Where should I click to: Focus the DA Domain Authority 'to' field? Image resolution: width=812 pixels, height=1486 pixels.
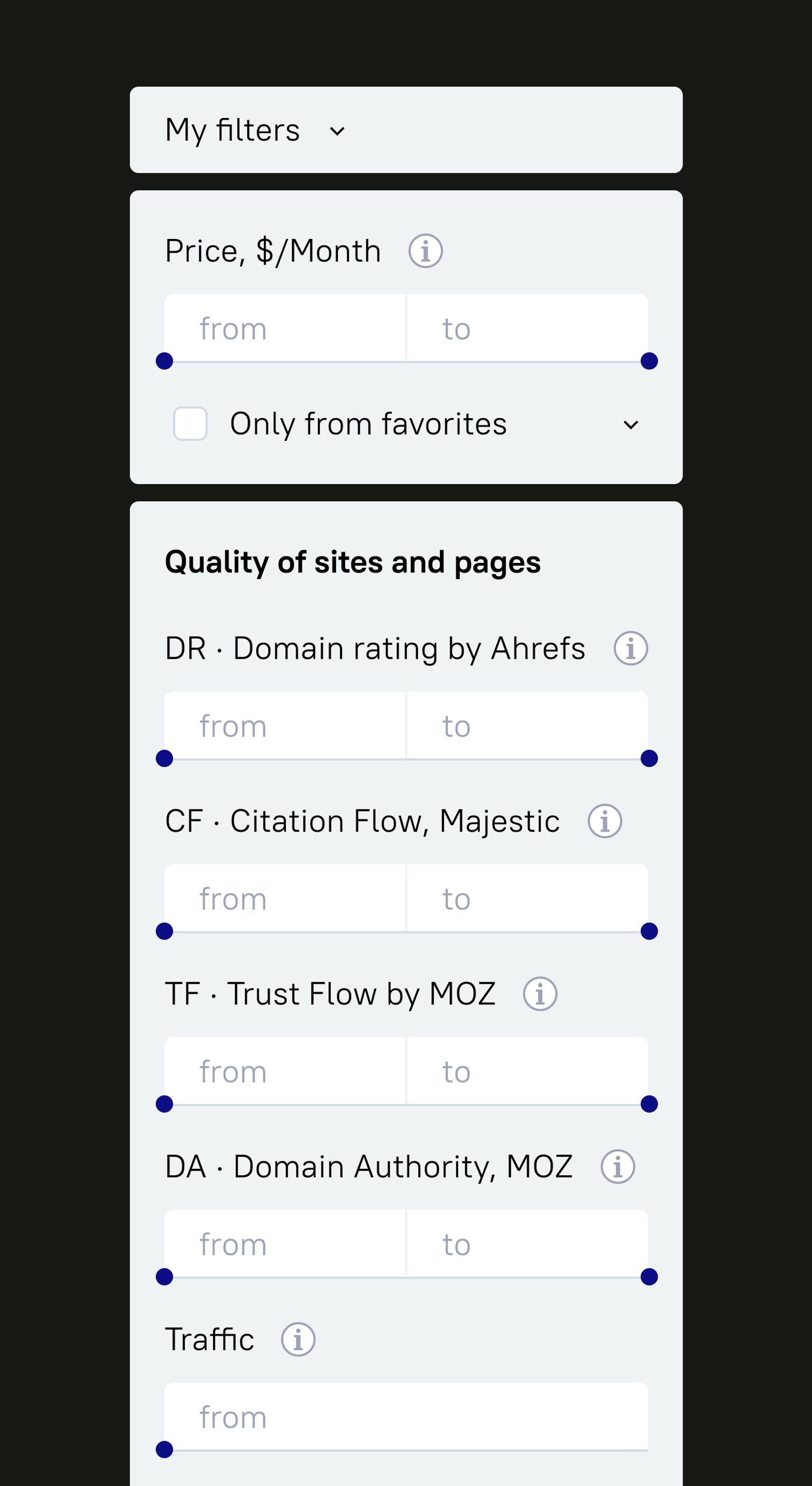point(527,1244)
